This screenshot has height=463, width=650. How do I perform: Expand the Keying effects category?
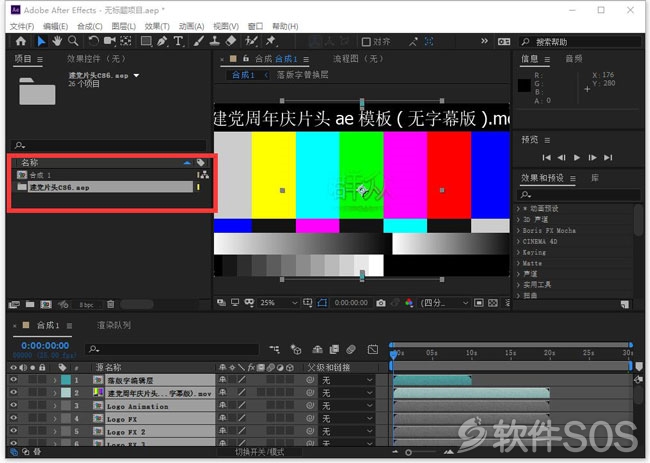[518, 252]
